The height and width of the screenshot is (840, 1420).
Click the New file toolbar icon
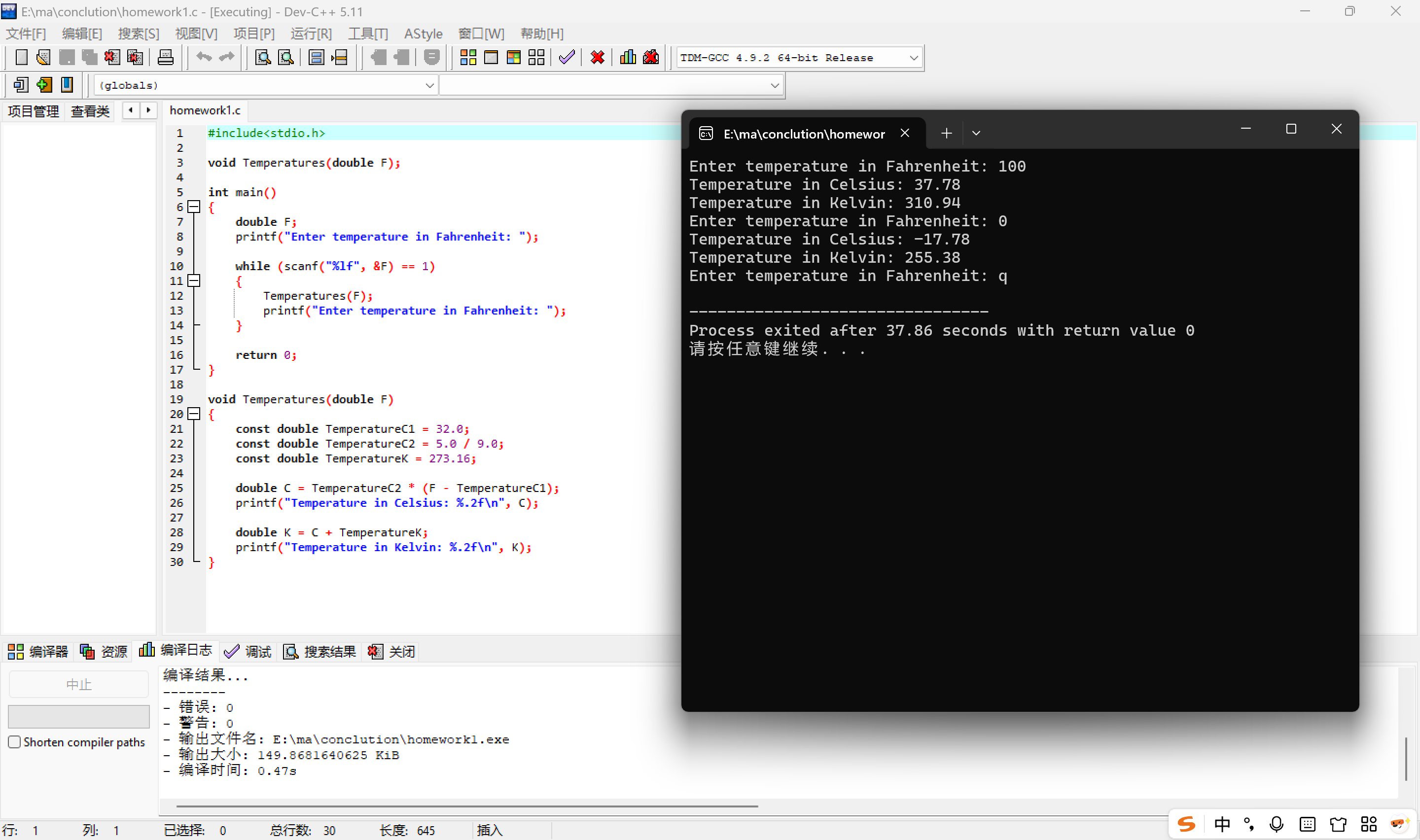point(21,57)
